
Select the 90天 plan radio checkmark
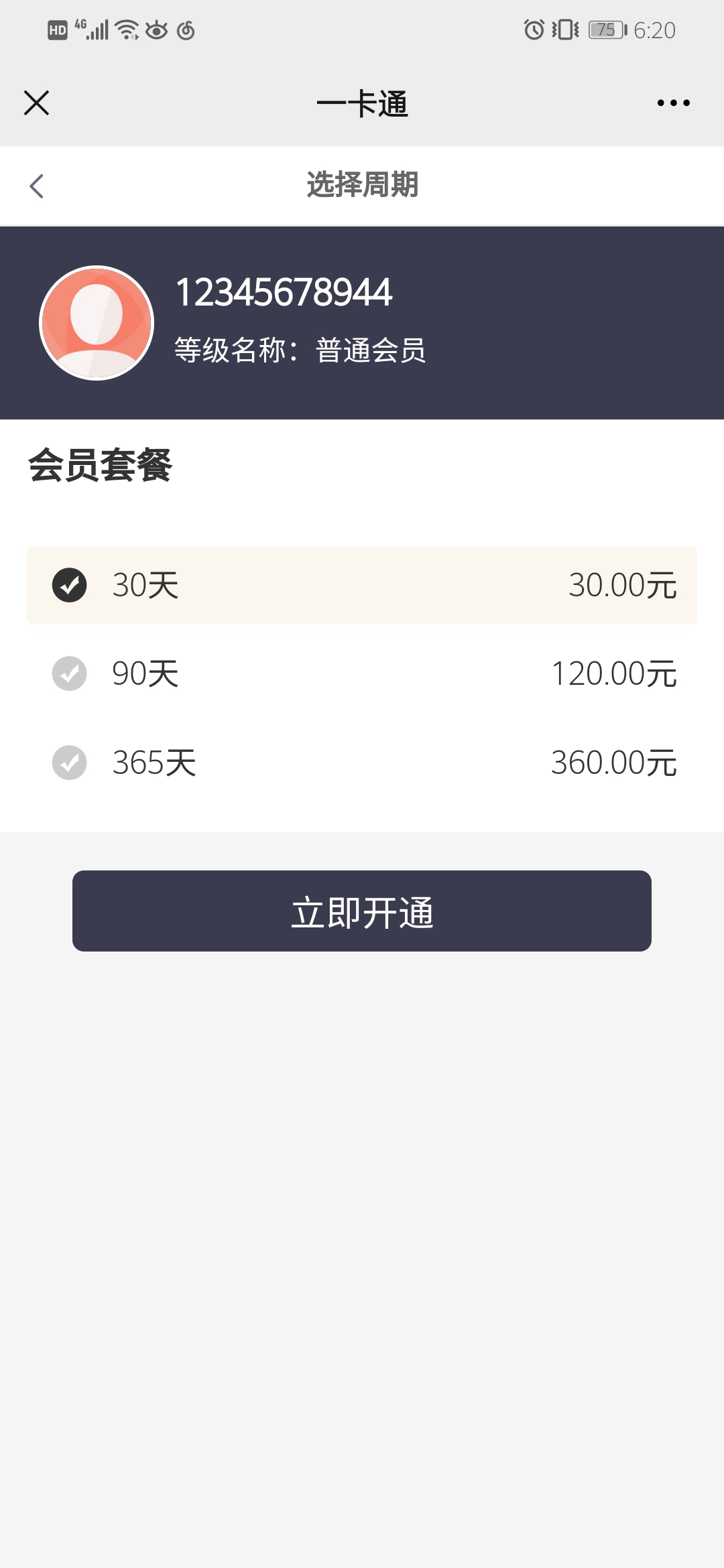point(70,673)
